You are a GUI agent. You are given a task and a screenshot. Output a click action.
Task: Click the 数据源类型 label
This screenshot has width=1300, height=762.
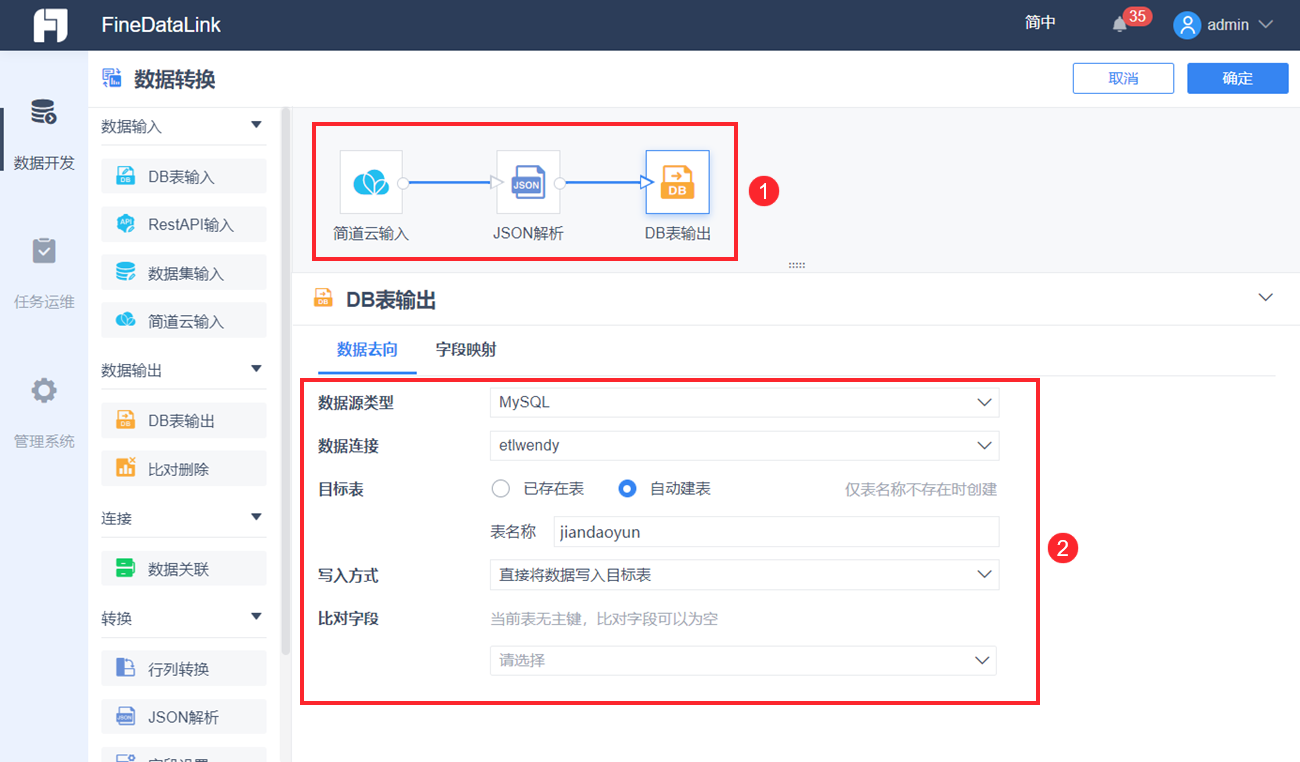point(356,402)
